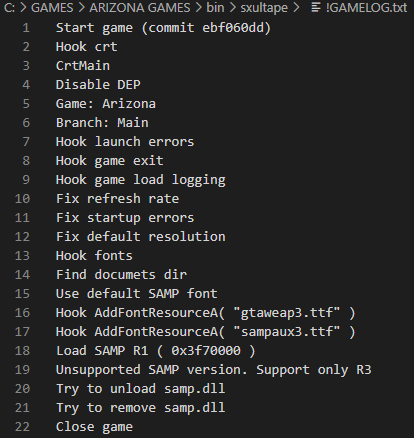
Task: Place cursor on "Start game (commit ebf060dd)" line
Action: coord(163,28)
